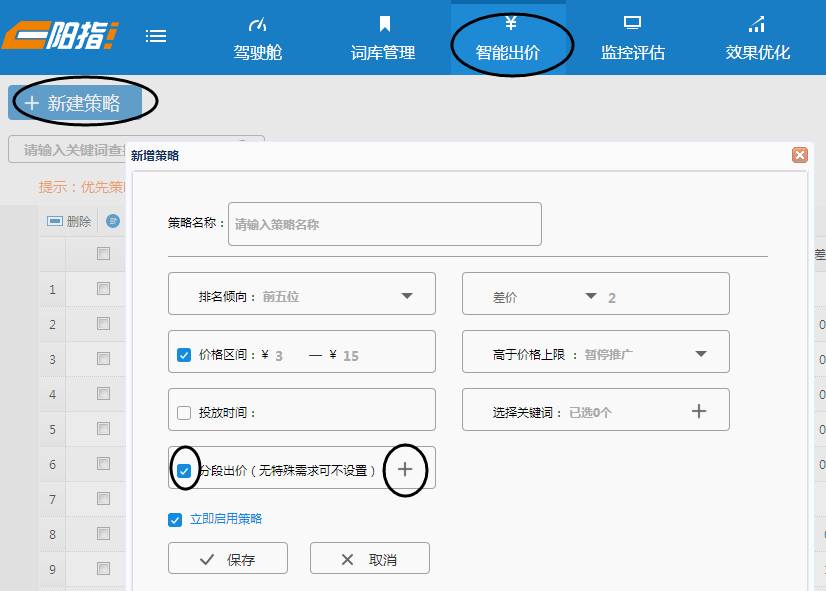826x591 pixels.
Task: Click the 策略名称 input field
Action: pos(384,224)
